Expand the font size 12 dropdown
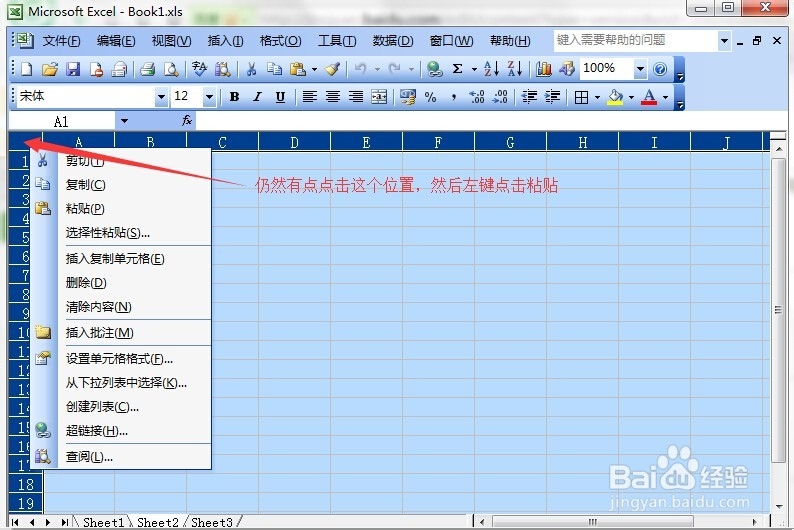Viewport: 794px width, 530px height. point(209,97)
